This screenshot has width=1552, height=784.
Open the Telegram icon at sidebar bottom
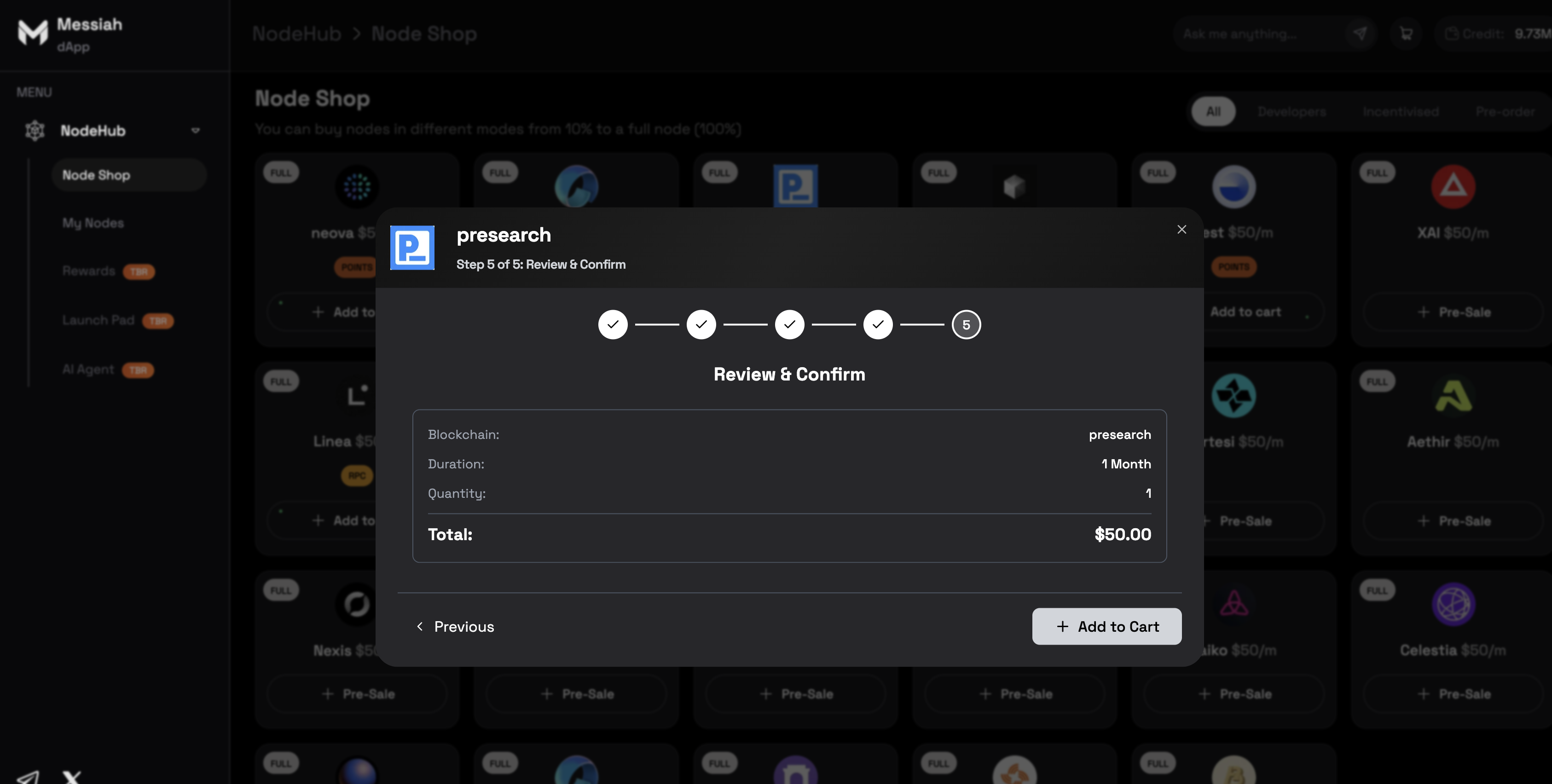[x=28, y=778]
